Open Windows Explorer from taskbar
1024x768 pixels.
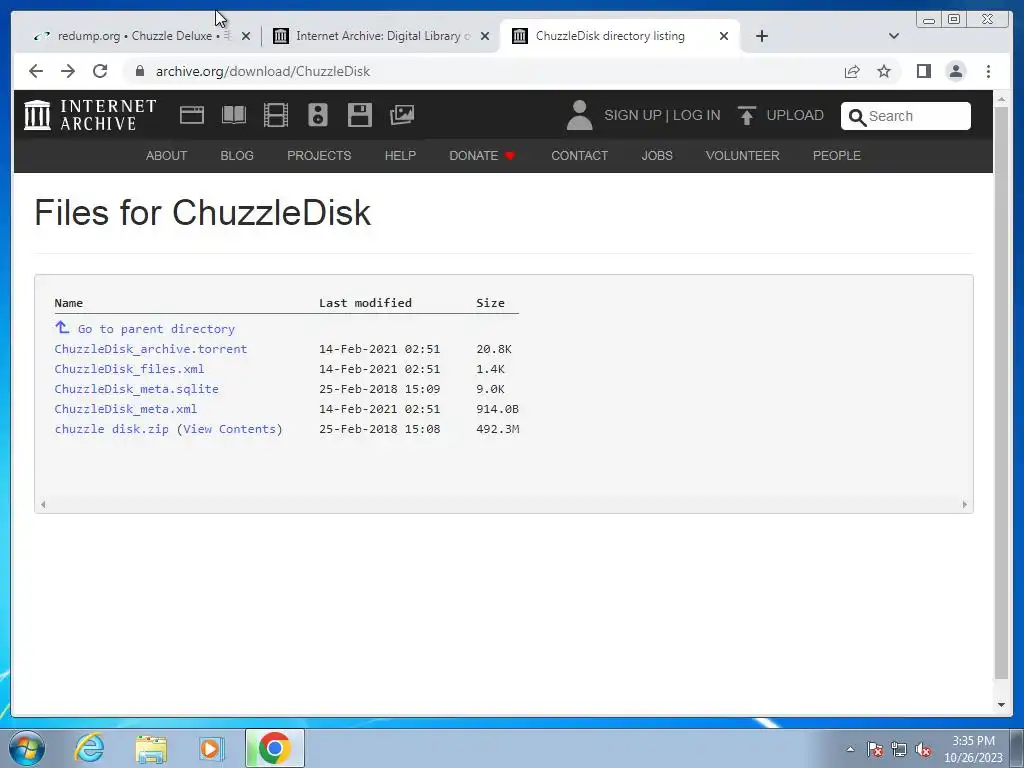pyautogui.click(x=151, y=748)
